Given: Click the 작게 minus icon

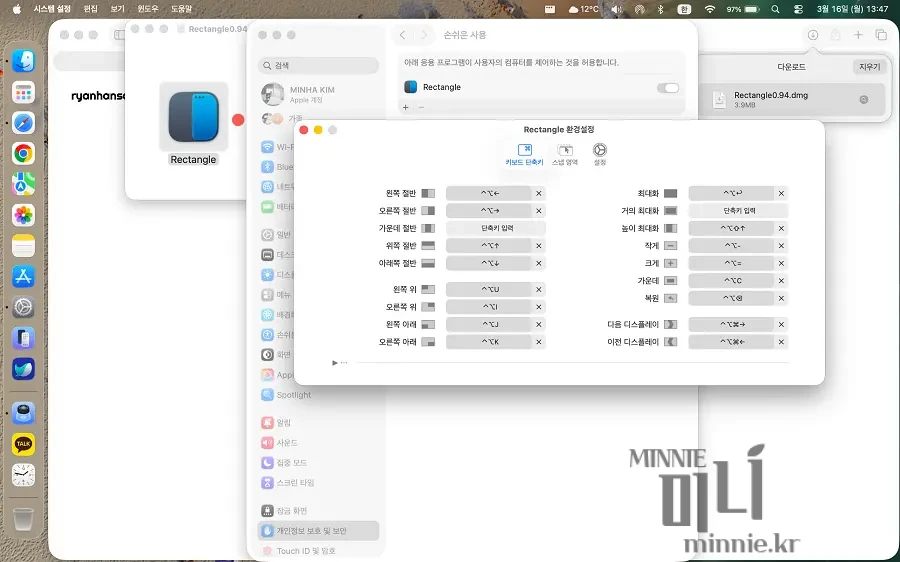Looking at the screenshot, I should click(670, 246).
